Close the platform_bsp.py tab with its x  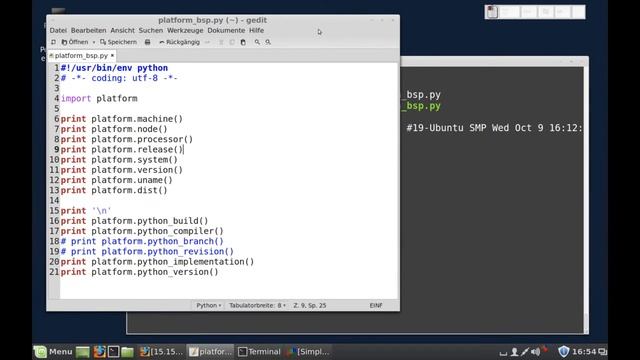[112, 56]
